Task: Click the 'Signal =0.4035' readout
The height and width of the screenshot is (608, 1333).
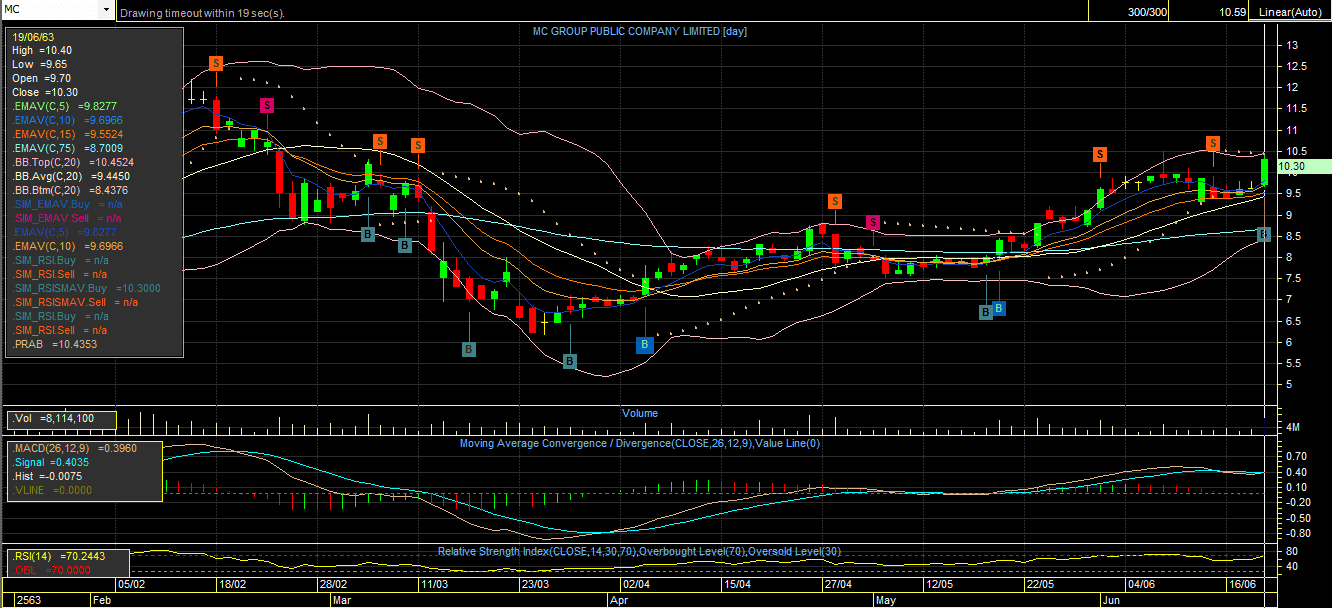Action: (x=53, y=463)
